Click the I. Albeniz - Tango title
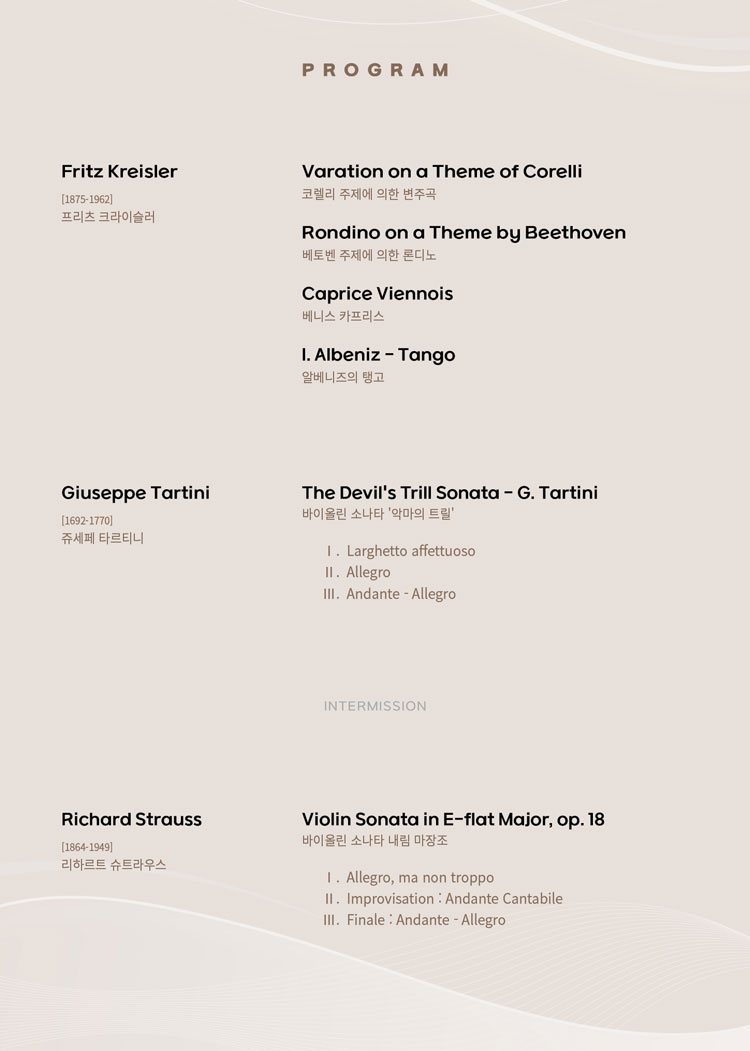The image size is (750, 1051). [x=379, y=355]
